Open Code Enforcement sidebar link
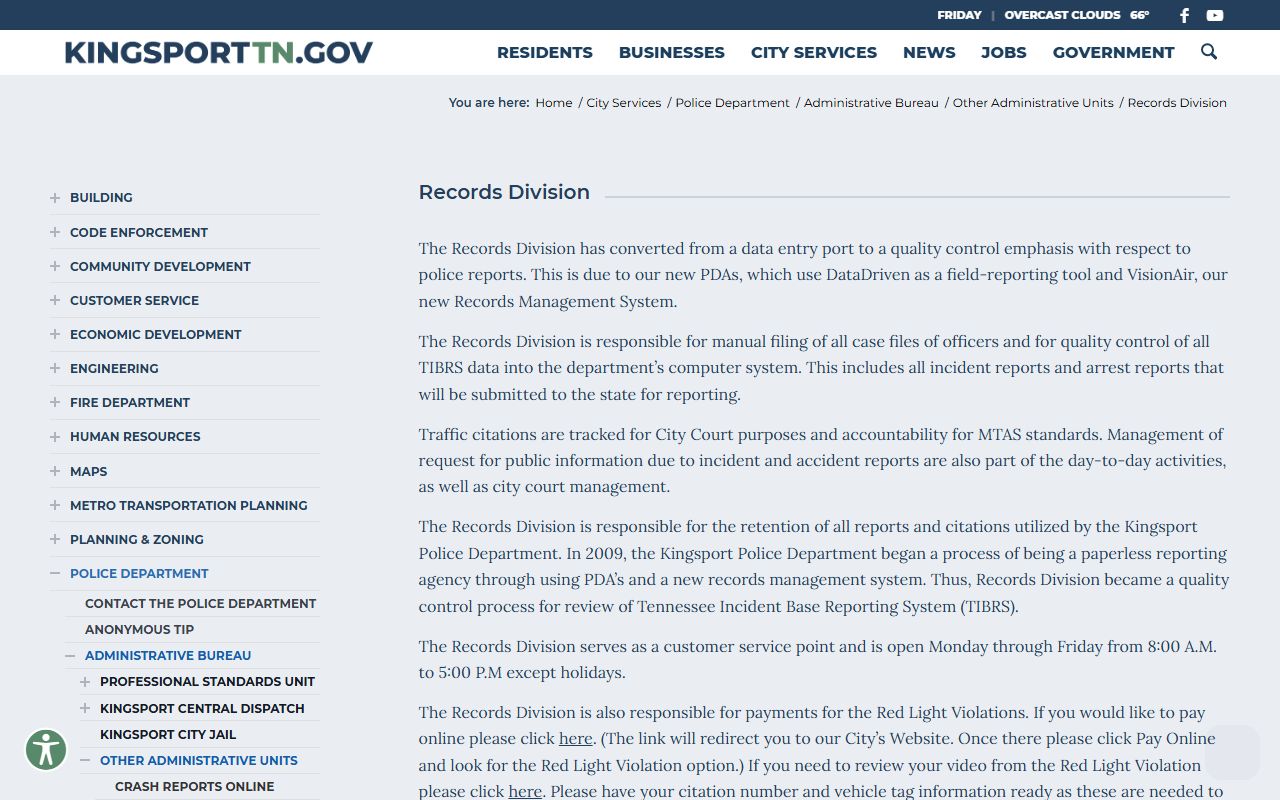This screenshot has width=1280, height=800. coord(139,232)
